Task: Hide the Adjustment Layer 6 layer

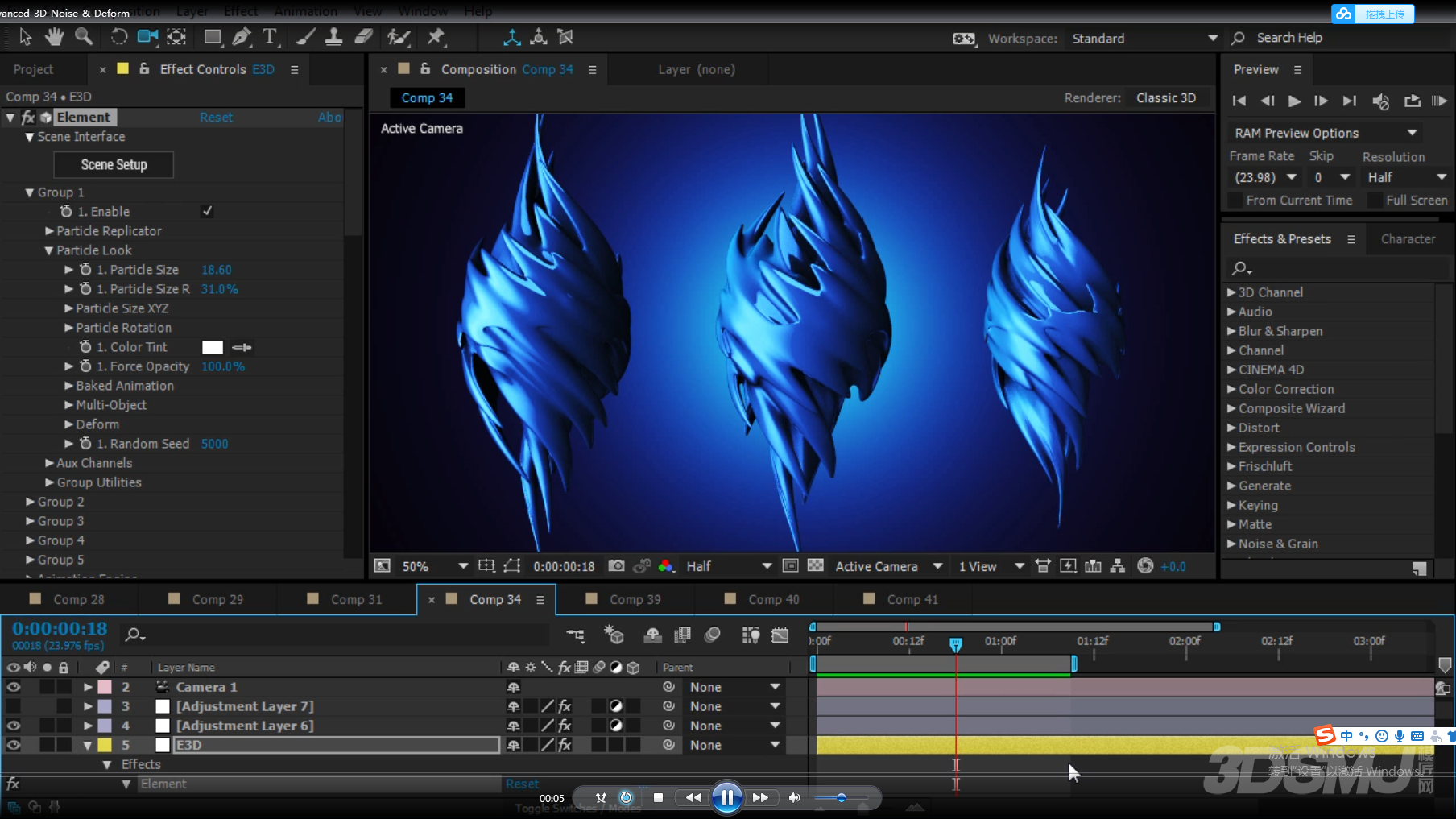Action: 13,726
